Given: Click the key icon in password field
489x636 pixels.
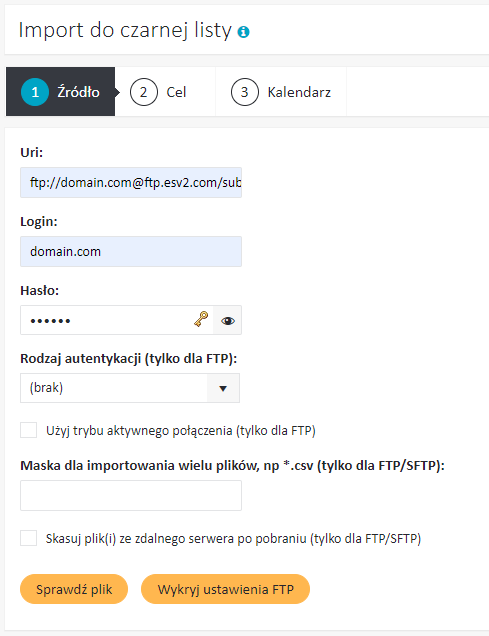Looking at the screenshot, I should 201,319.
